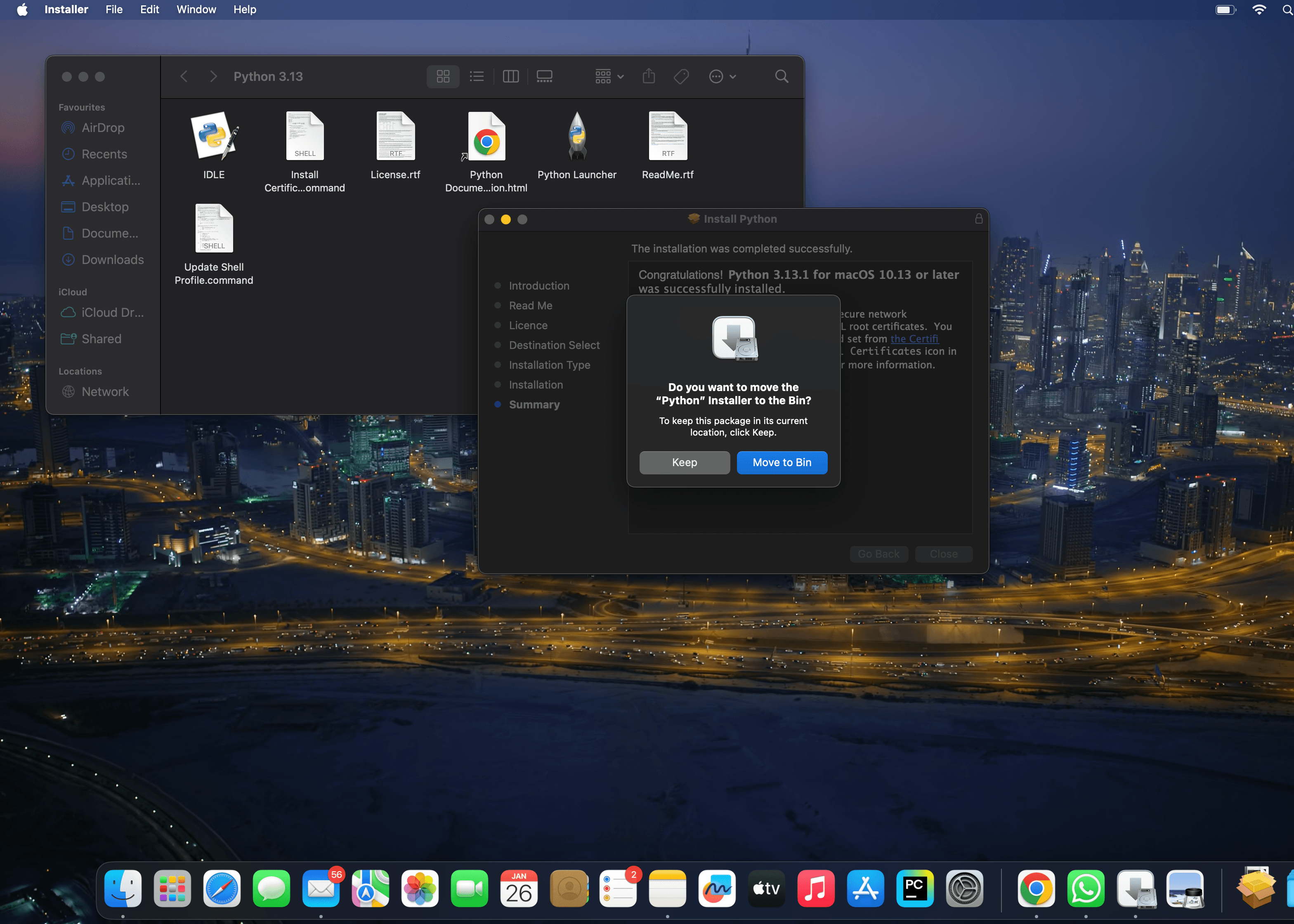The image size is (1294, 924).
Task: Switch Finder to gallery view
Action: 545,76
